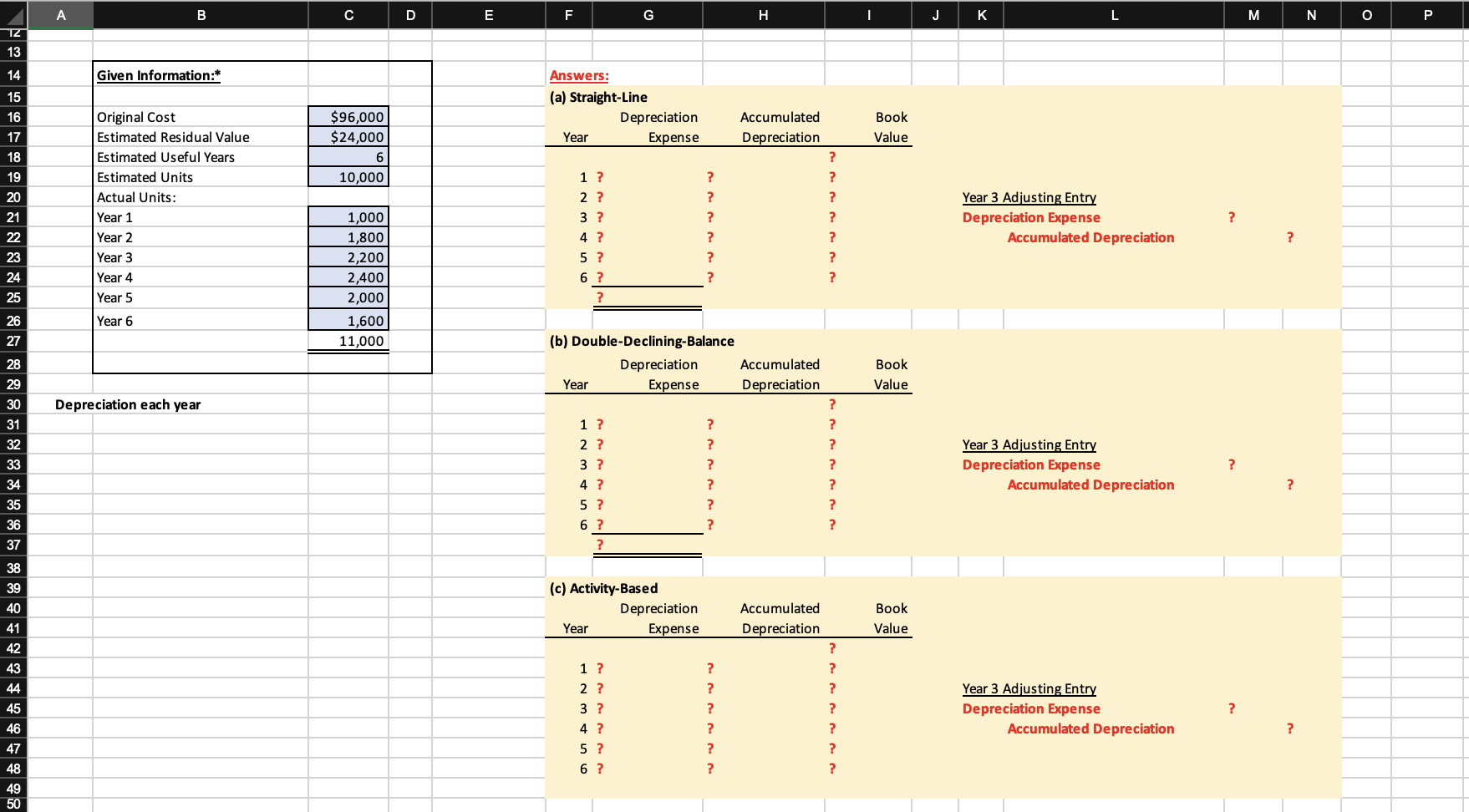Click the "Given Information:*" heading cell

(159, 75)
